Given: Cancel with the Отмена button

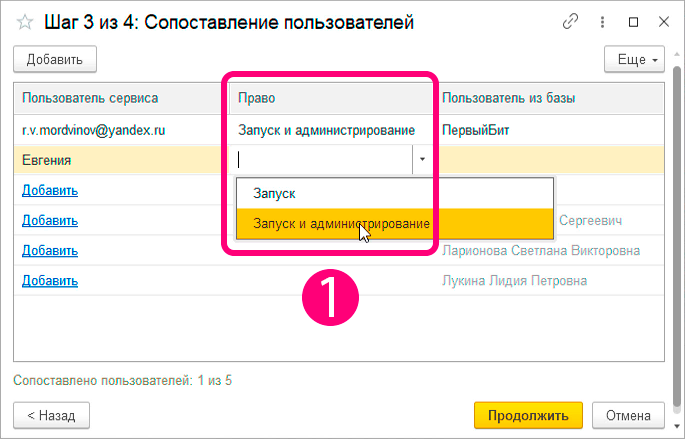Looking at the screenshot, I should pyautogui.click(x=628, y=415).
